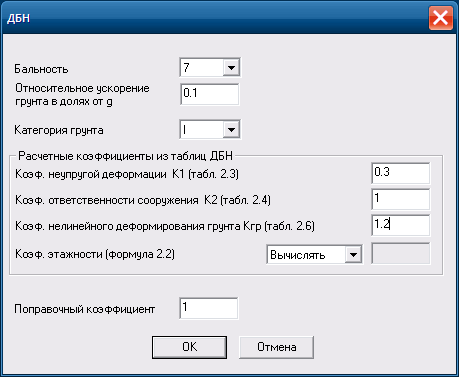
Task: Open the Бальность dropdown arrow
Action: point(231,68)
